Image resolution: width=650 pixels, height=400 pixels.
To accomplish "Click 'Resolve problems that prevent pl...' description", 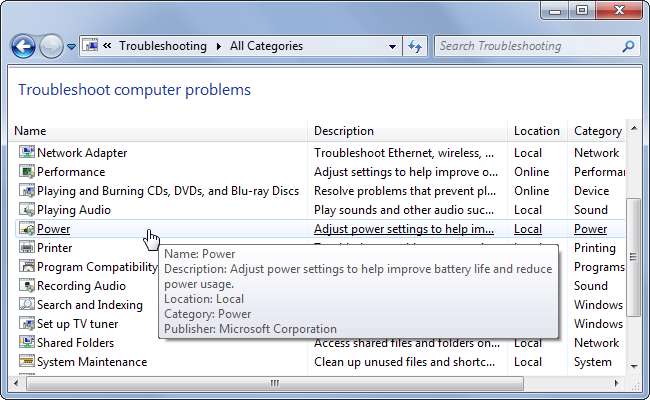I will pos(405,191).
